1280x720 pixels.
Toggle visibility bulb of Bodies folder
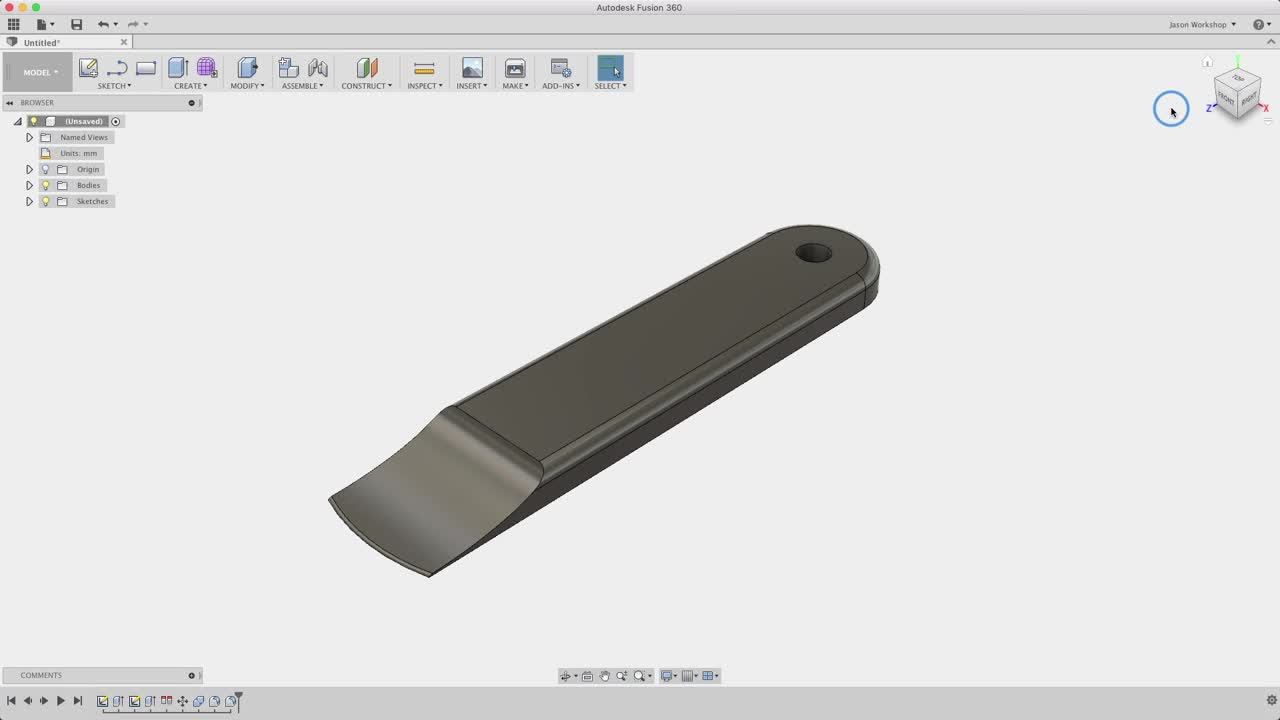pyautogui.click(x=45, y=185)
